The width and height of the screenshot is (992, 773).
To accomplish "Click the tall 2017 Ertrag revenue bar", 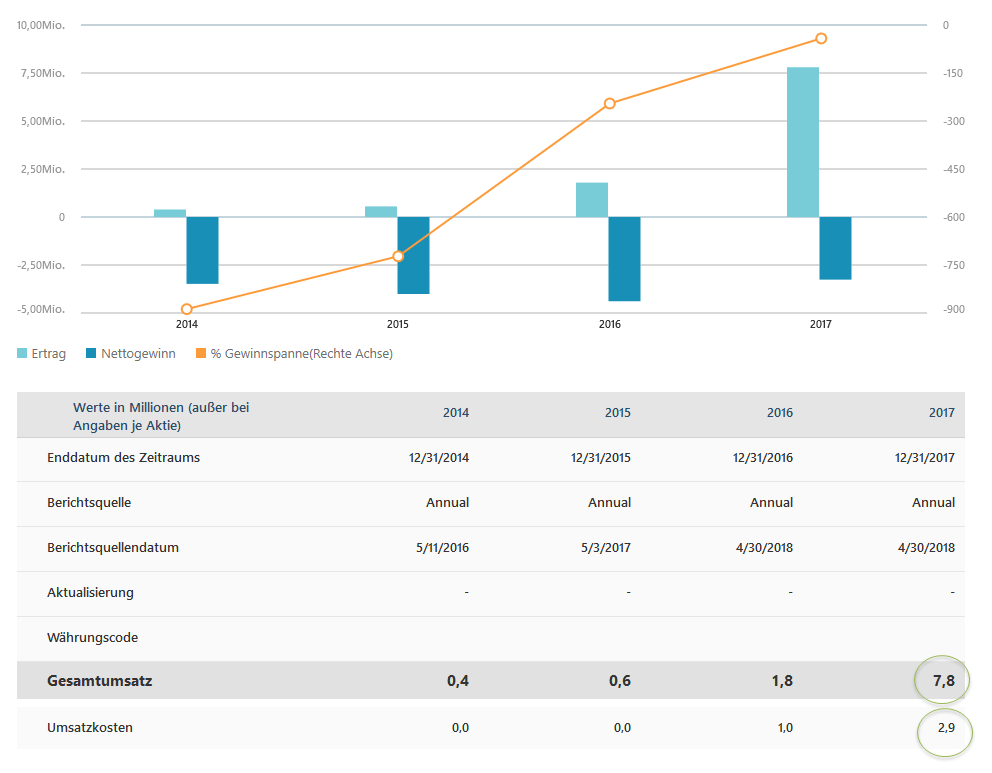I will pos(803,142).
